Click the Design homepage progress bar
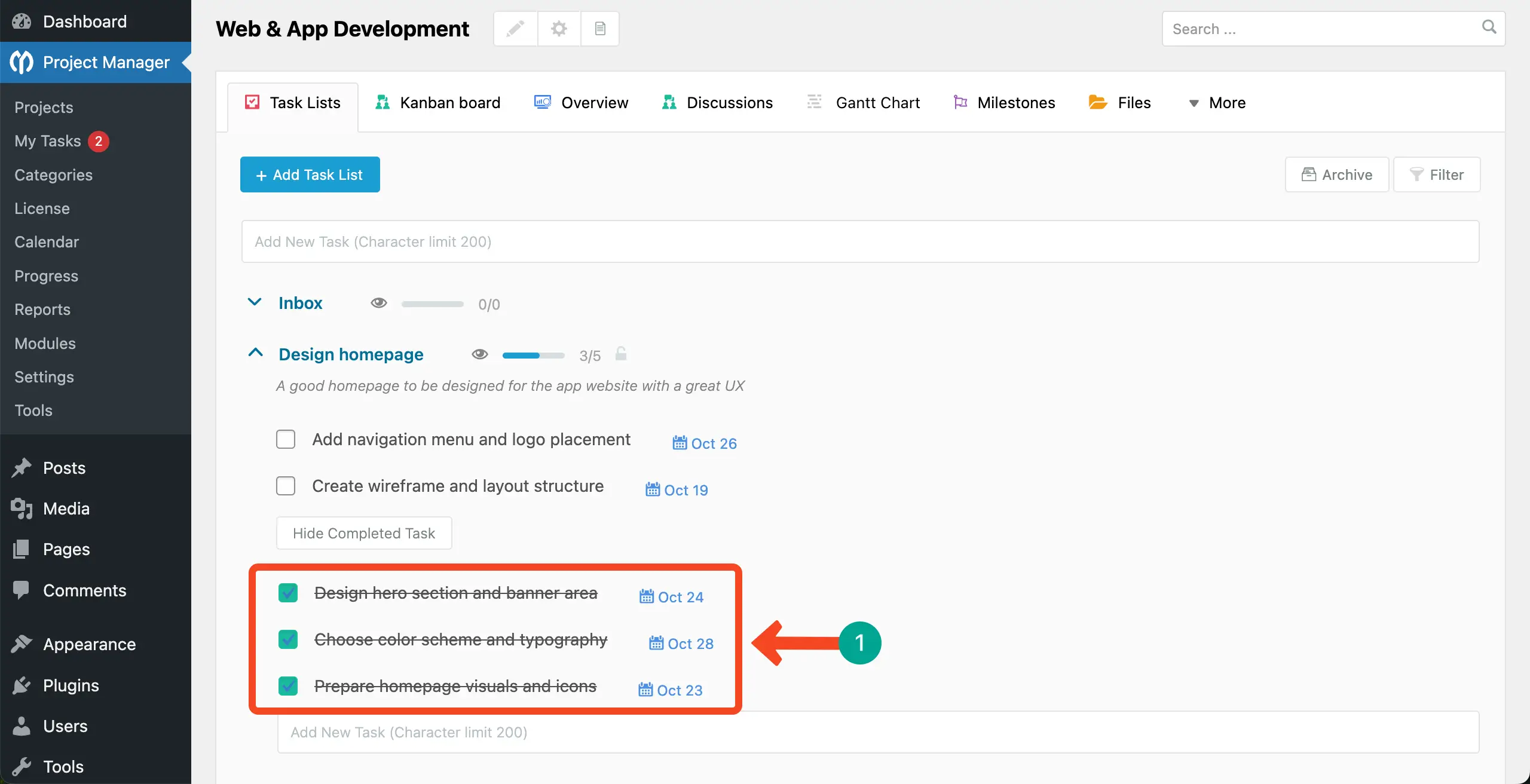 pyautogui.click(x=533, y=356)
